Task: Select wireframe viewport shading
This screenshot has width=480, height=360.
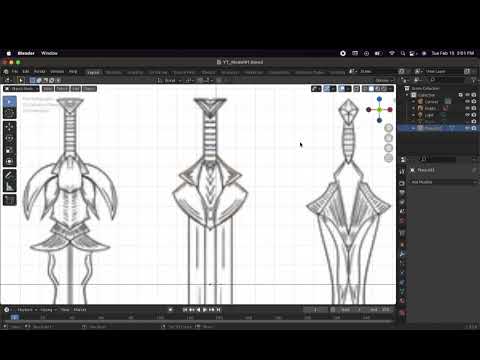Action: pyautogui.click(x=366, y=89)
